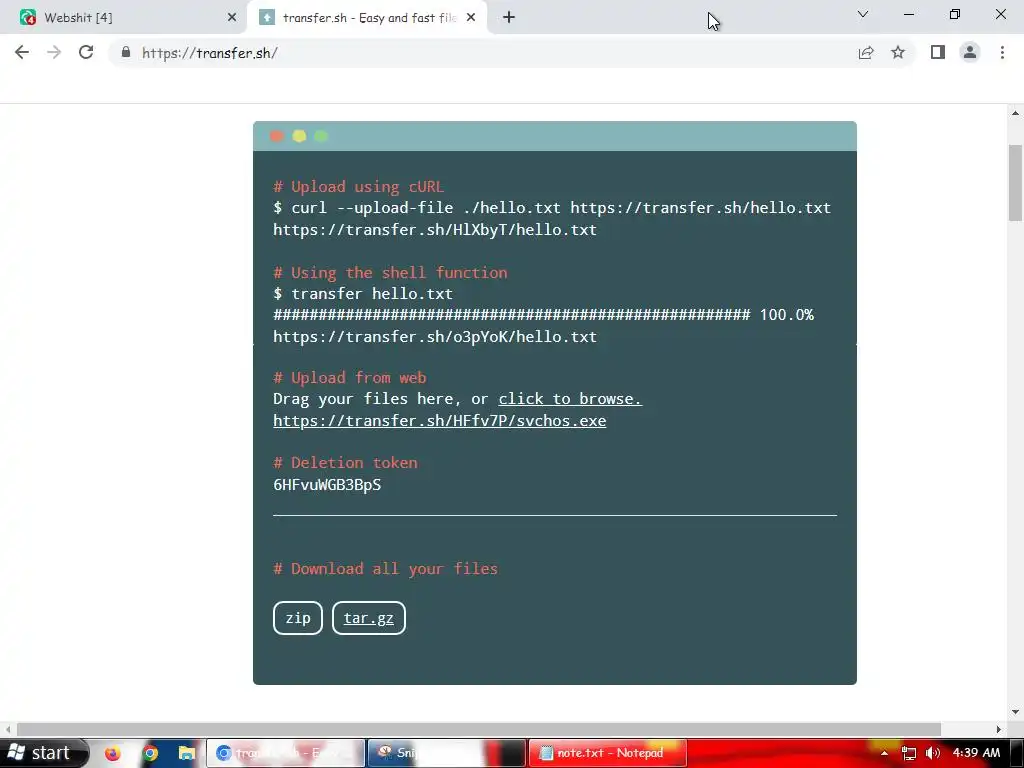Click the '# Using the shell function' heading
Image resolution: width=1024 pixels, height=768 pixels.
[390, 272]
